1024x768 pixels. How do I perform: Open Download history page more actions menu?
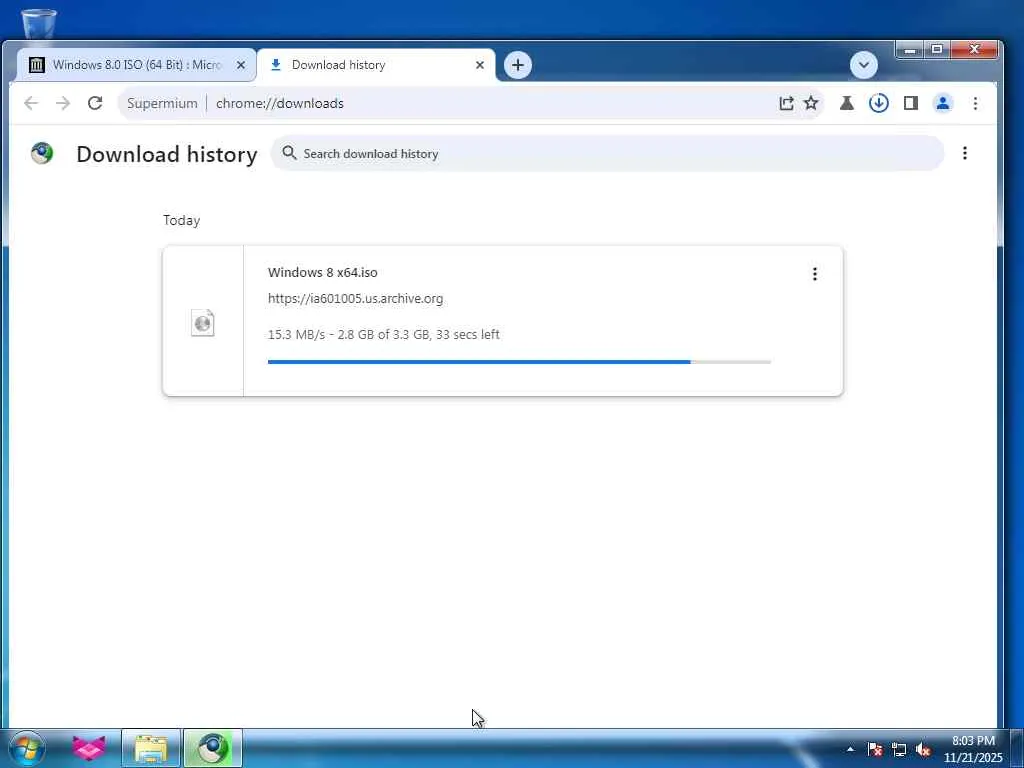coord(965,153)
